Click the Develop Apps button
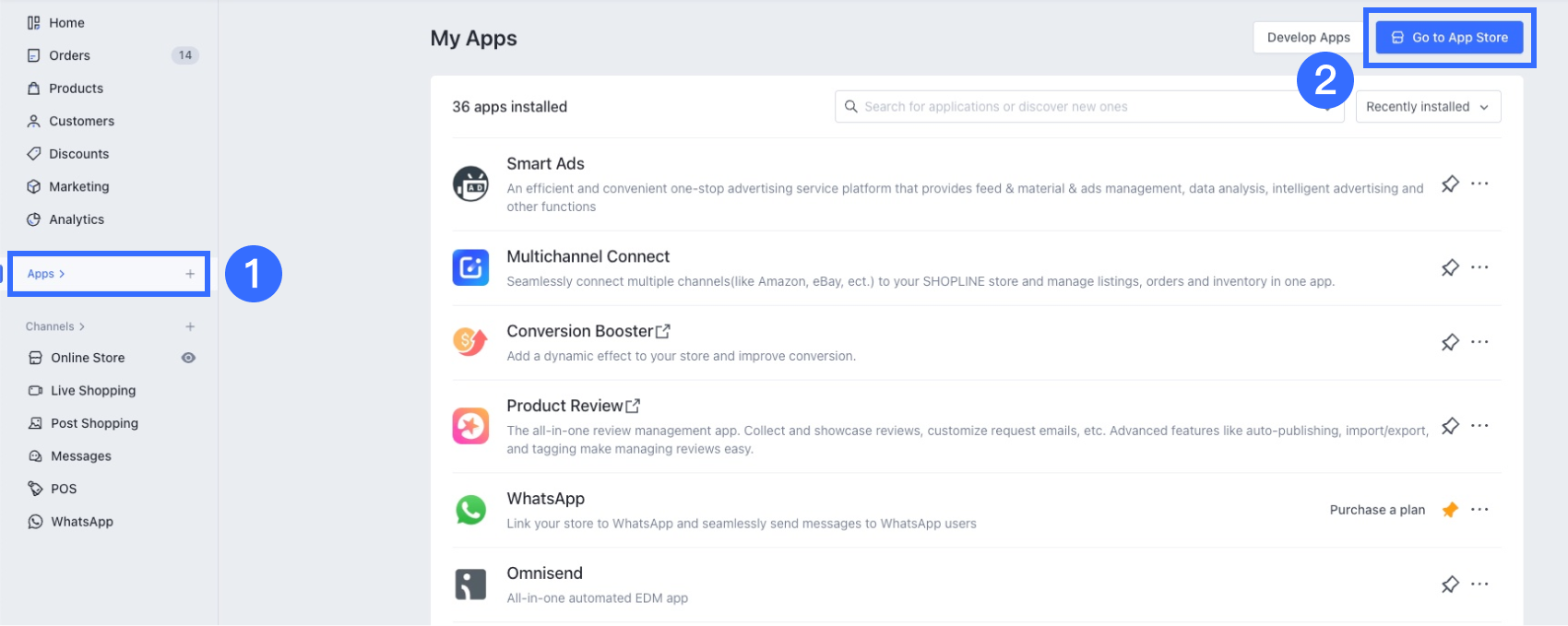 coord(1308,38)
